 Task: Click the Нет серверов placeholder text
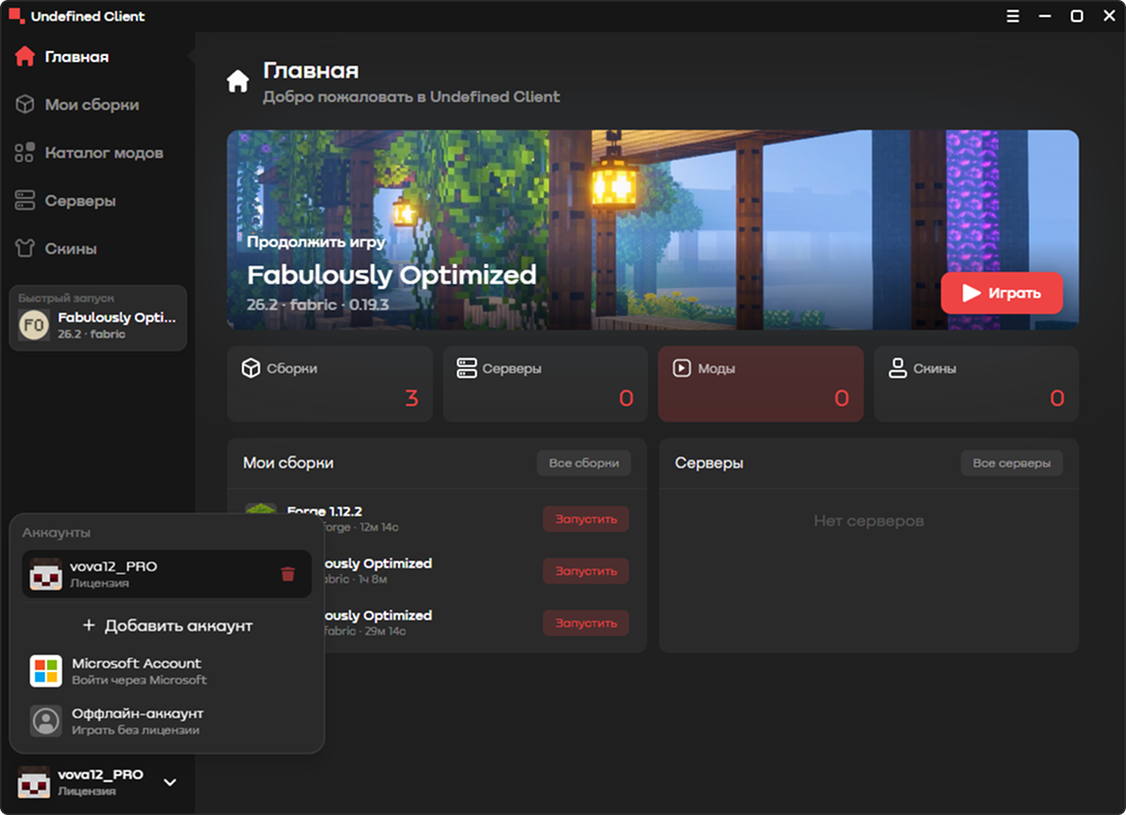(x=869, y=521)
